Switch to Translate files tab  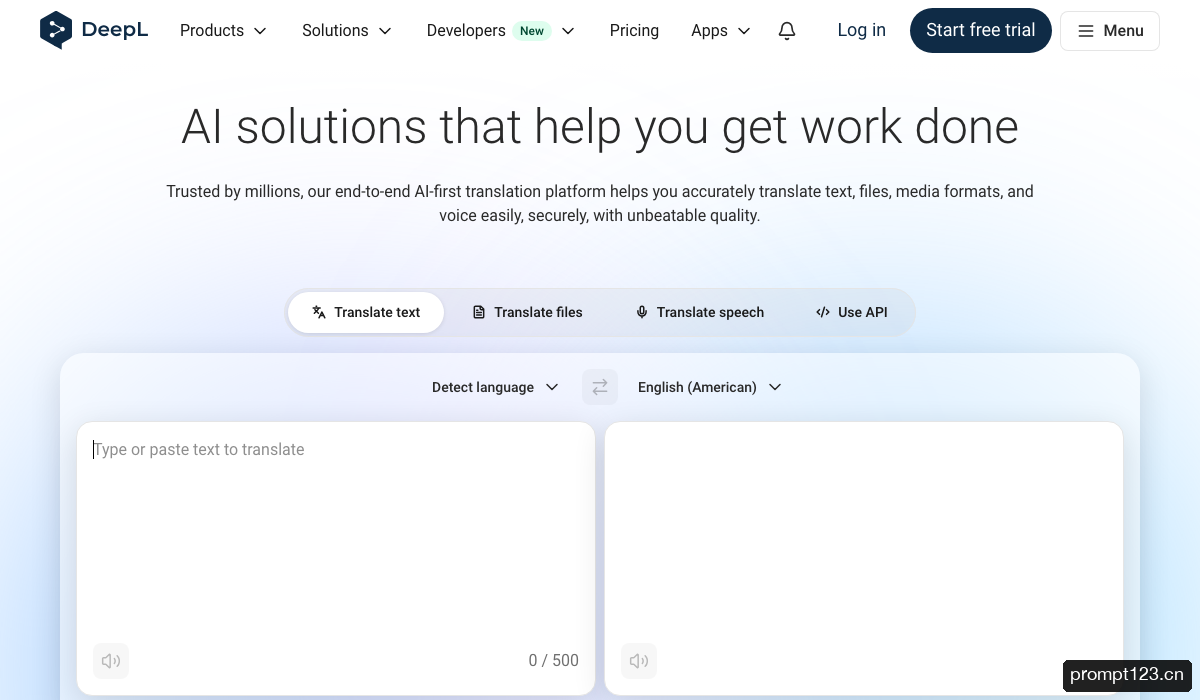(x=527, y=312)
